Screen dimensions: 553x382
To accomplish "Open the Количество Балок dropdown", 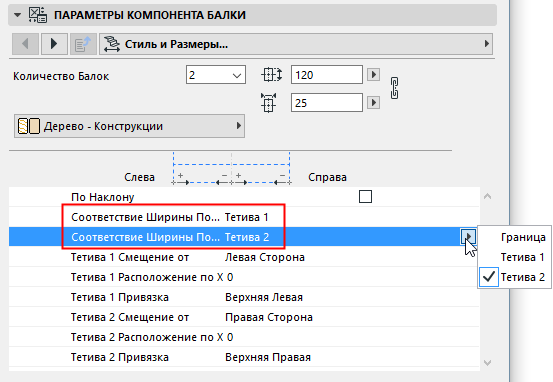I will (x=215, y=75).
